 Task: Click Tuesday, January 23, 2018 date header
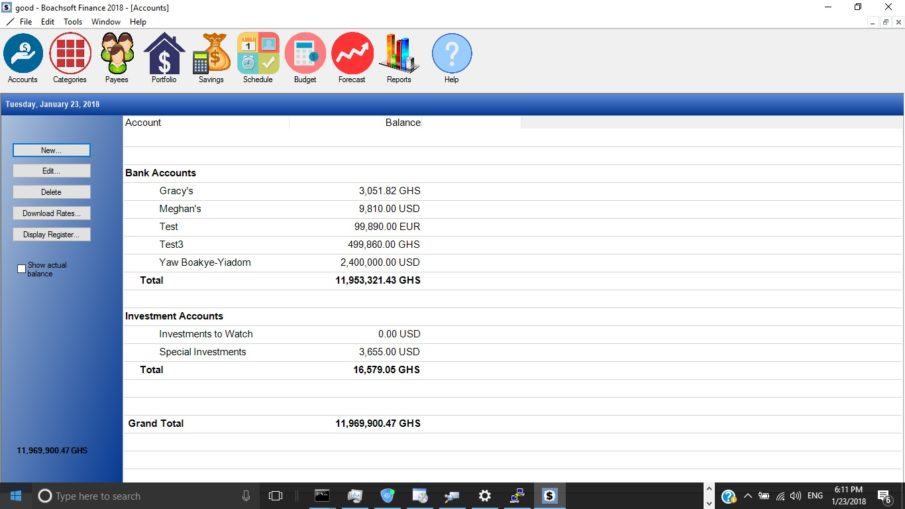tap(53, 104)
